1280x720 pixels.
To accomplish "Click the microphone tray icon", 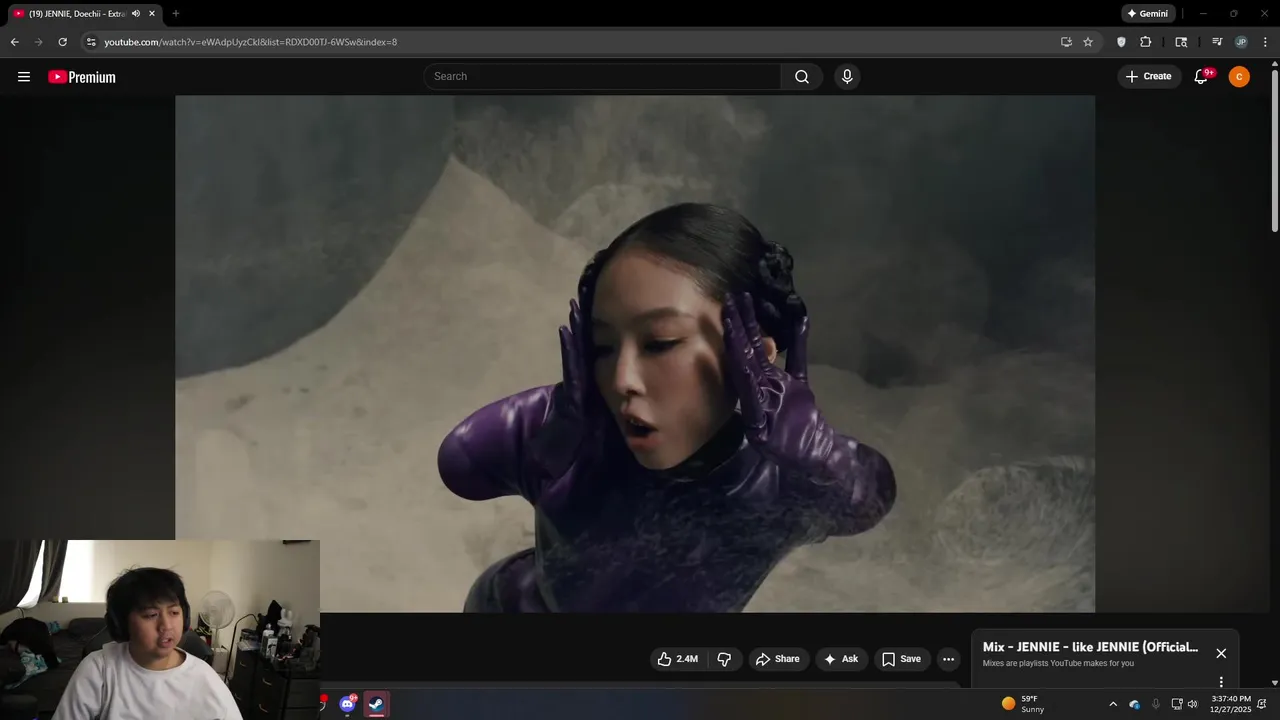I will point(1156,704).
